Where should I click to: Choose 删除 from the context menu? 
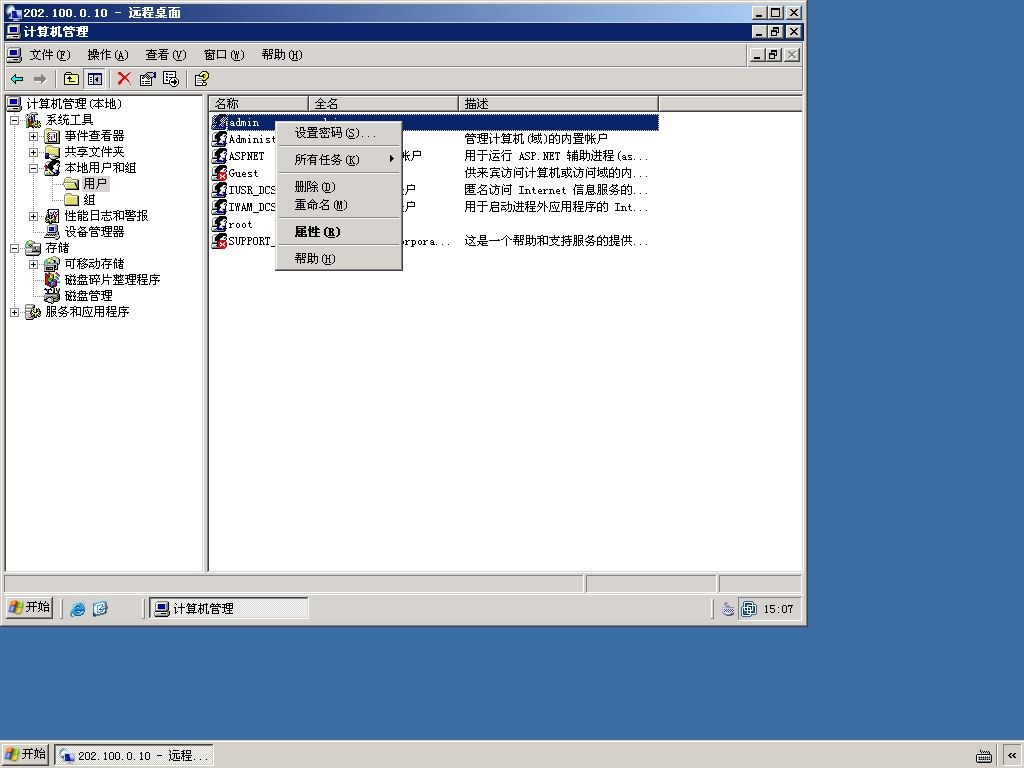338,187
